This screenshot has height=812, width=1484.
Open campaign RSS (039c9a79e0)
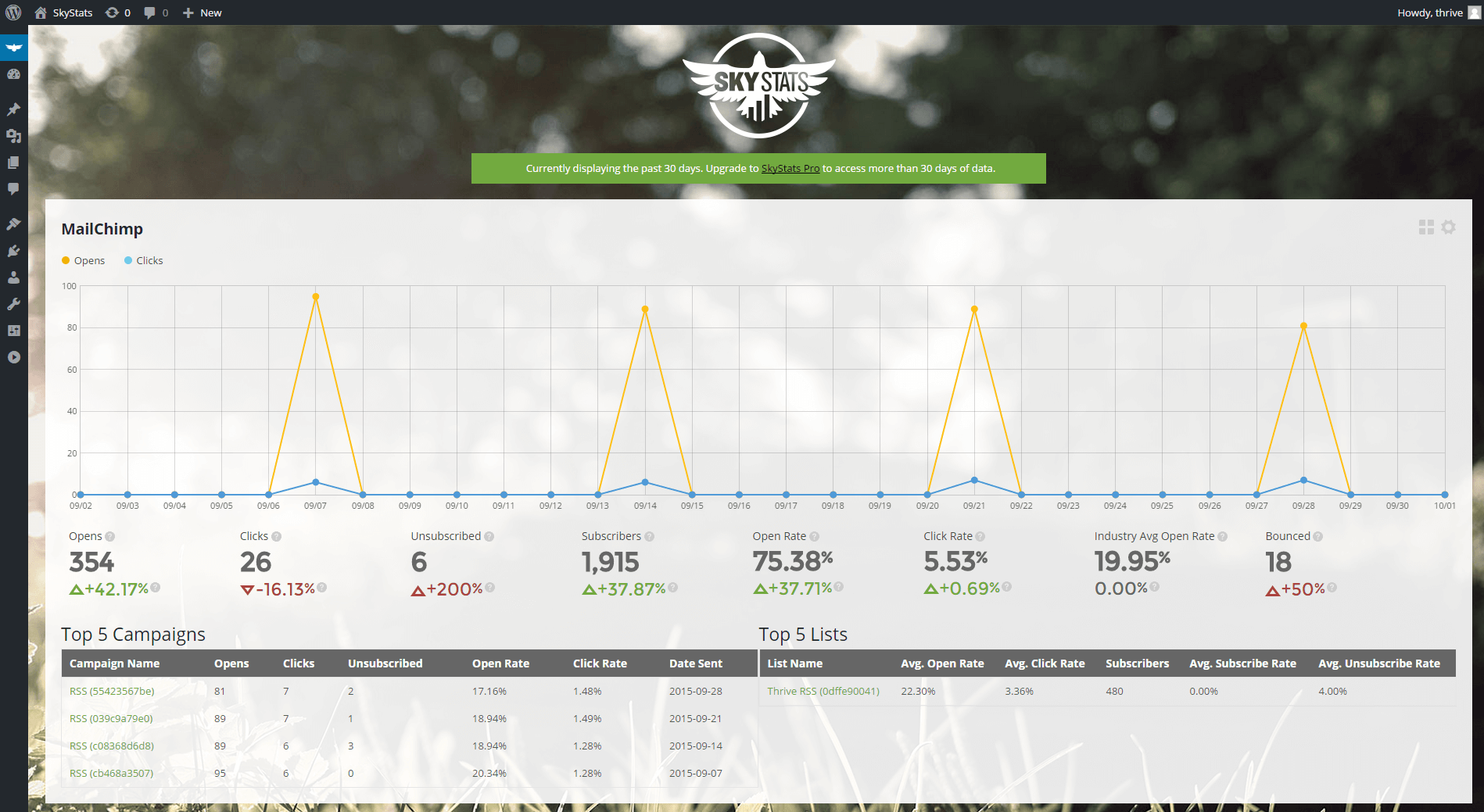click(x=111, y=719)
